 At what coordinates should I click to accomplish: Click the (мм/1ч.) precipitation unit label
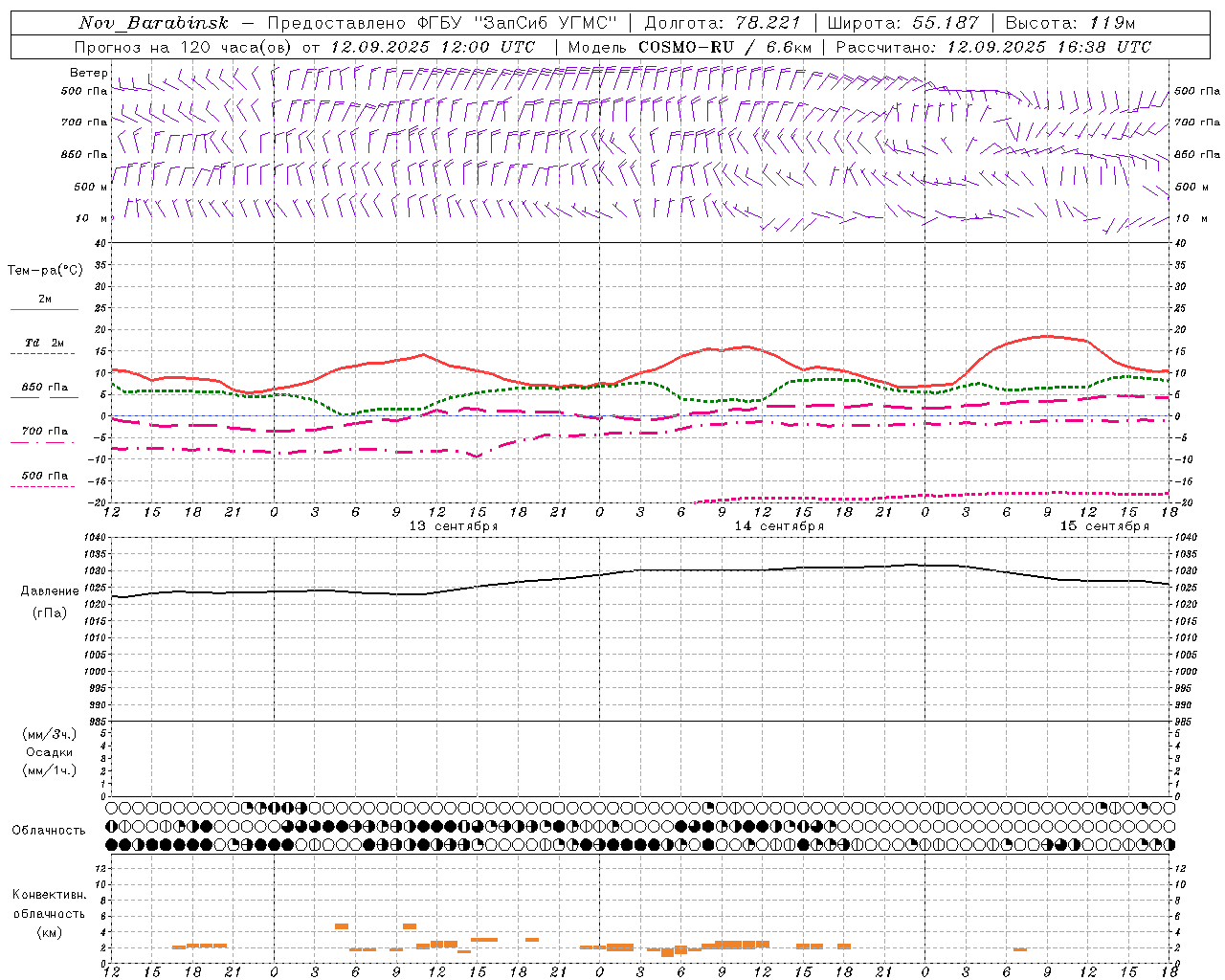[50, 770]
